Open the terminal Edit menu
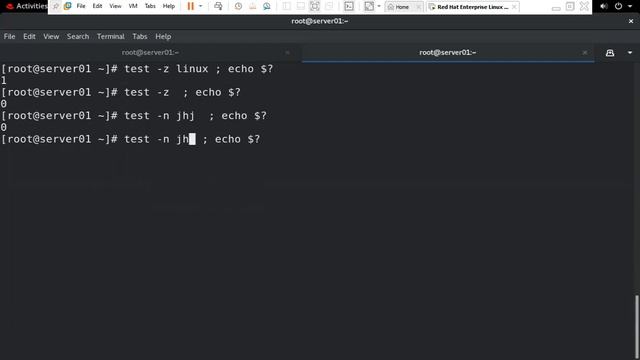The image size is (640, 360). pyautogui.click(x=29, y=36)
